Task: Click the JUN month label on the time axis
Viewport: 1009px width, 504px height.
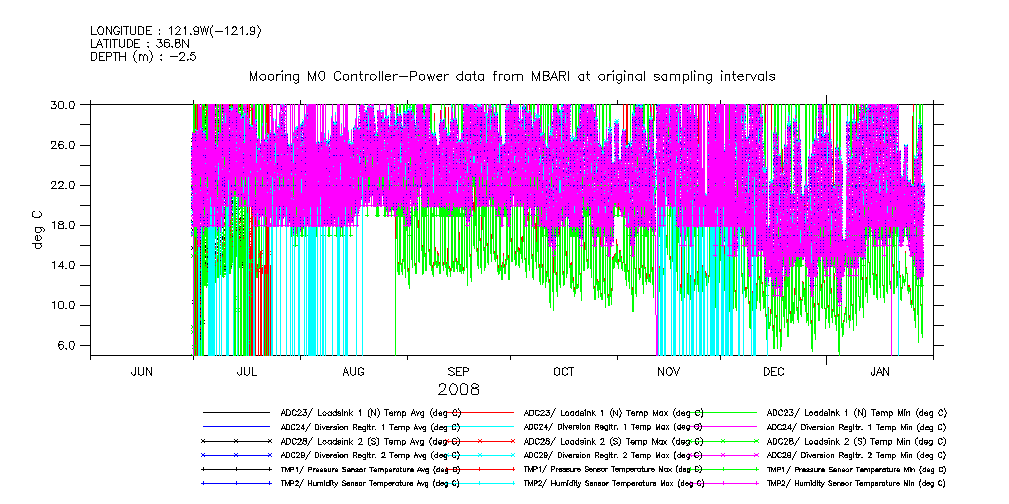Action: click(142, 371)
